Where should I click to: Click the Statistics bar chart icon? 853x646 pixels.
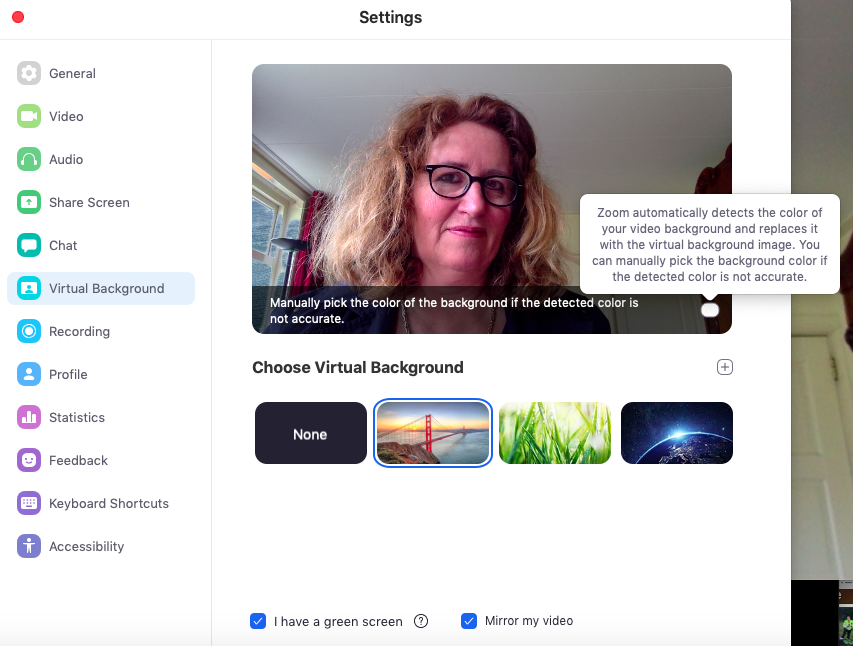point(29,417)
